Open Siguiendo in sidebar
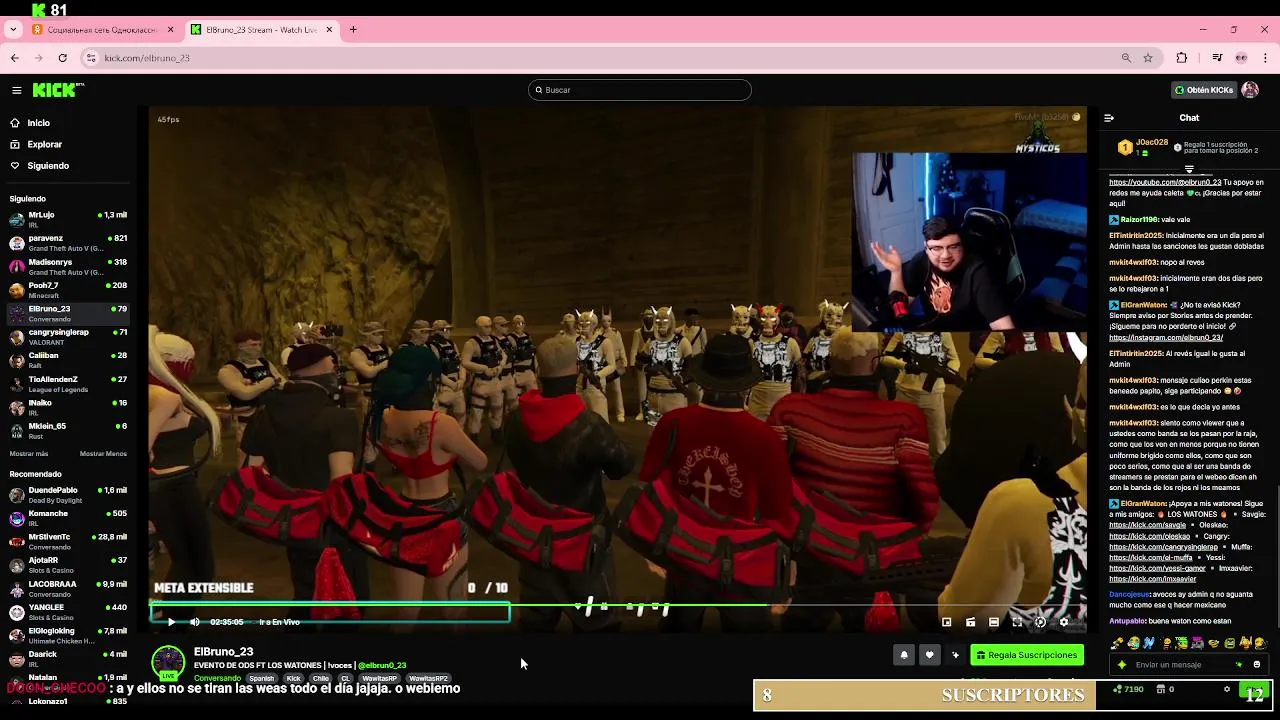1280x720 pixels. (48, 166)
